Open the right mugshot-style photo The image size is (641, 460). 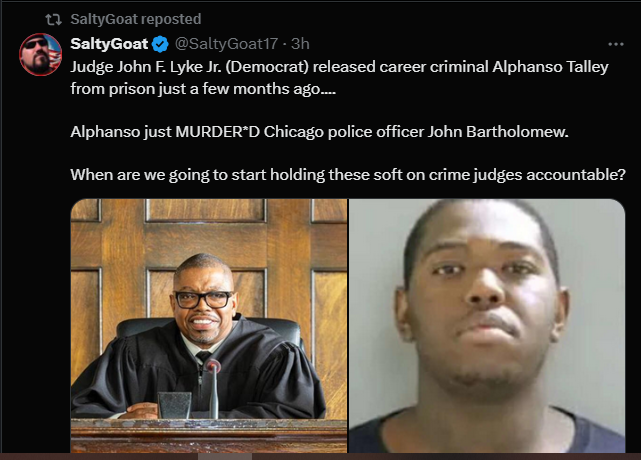[x=487, y=325]
